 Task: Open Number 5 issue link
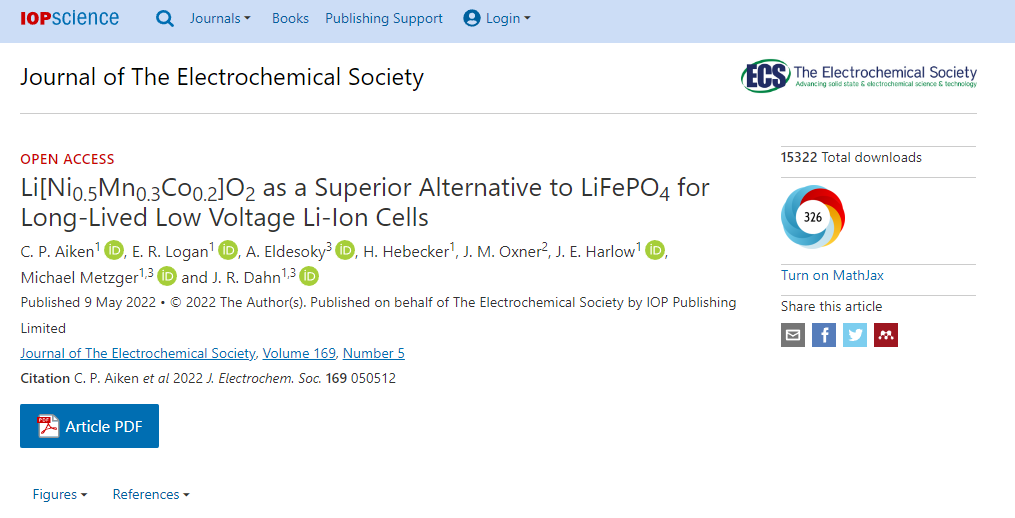click(374, 353)
